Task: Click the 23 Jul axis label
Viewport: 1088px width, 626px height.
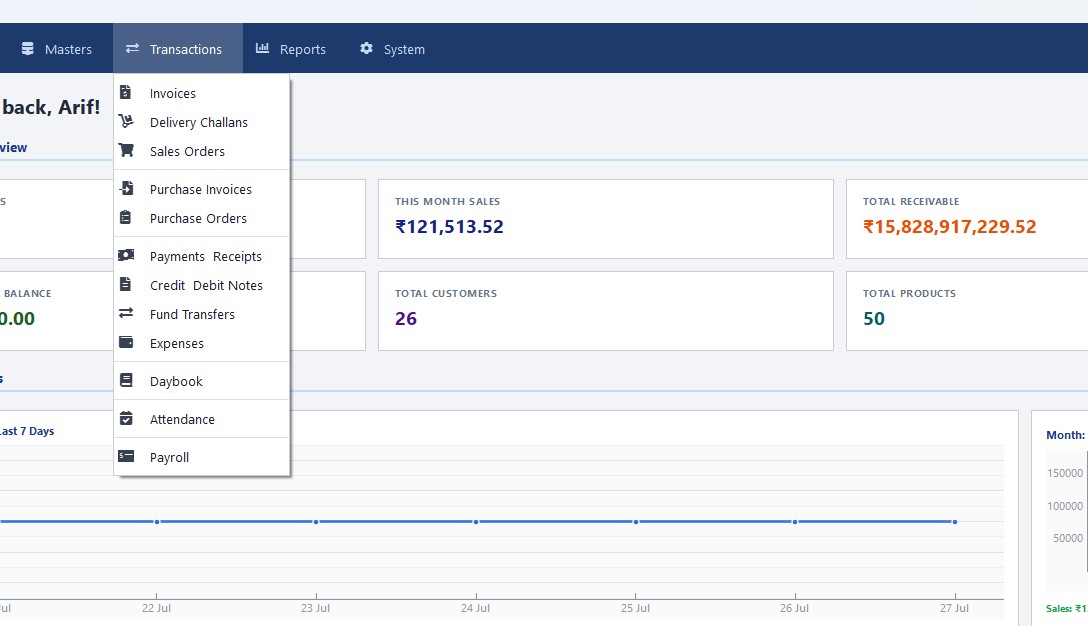Action: pyautogui.click(x=315, y=608)
